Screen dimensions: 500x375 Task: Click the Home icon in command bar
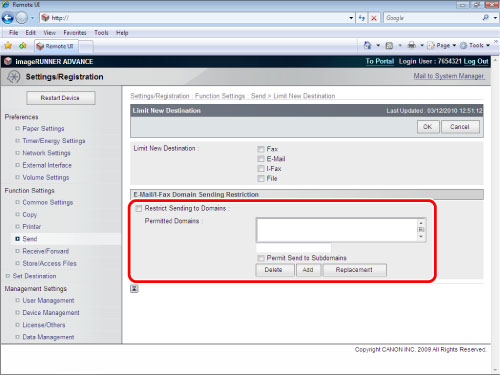coord(367,45)
